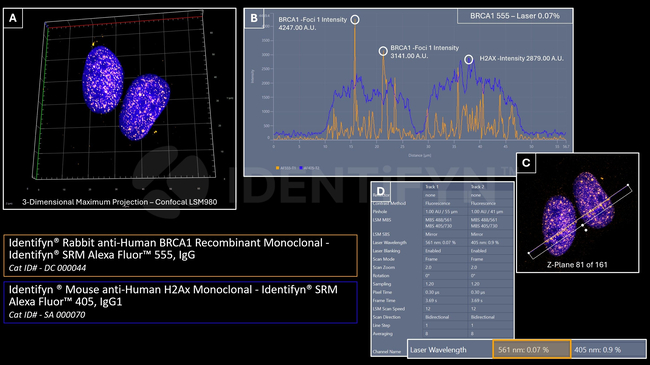Click the "Frame Time" row label
Image resolution: width=650 pixels, height=365 pixels.
pyautogui.click(x=384, y=301)
